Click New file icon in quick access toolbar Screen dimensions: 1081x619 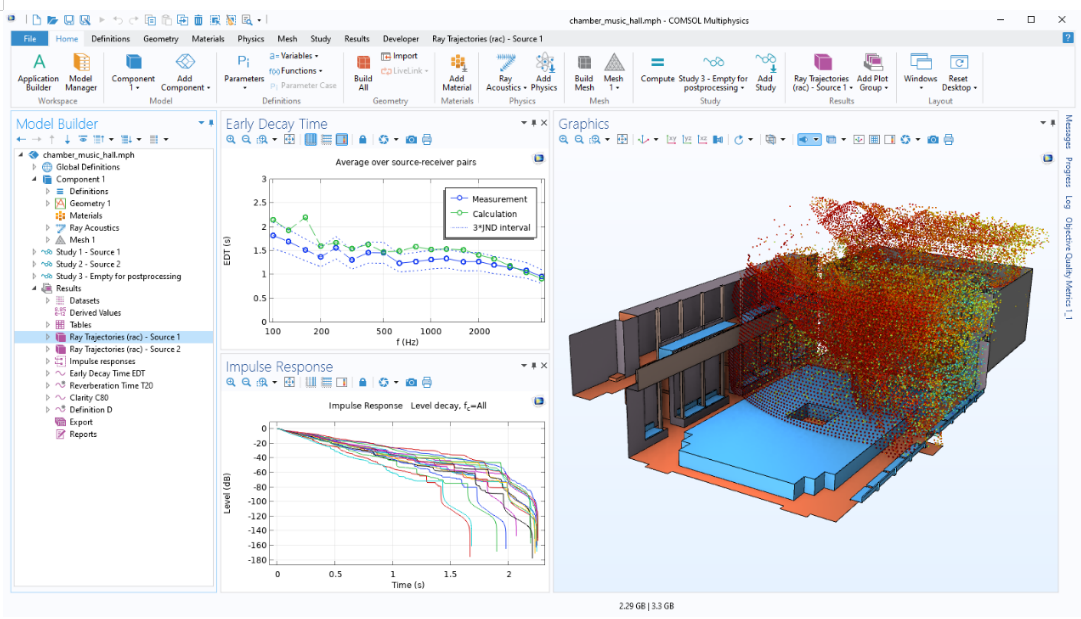click(x=37, y=20)
